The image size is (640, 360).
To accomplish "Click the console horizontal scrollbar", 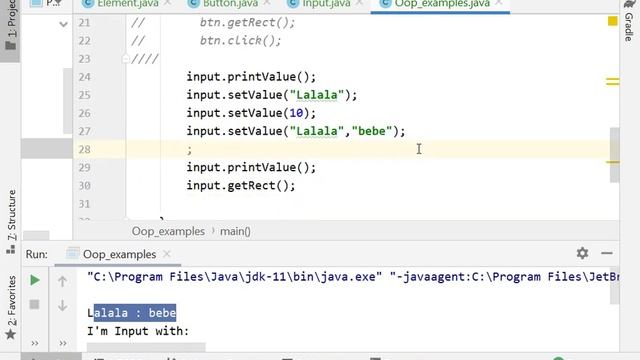I will [x=146, y=347].
